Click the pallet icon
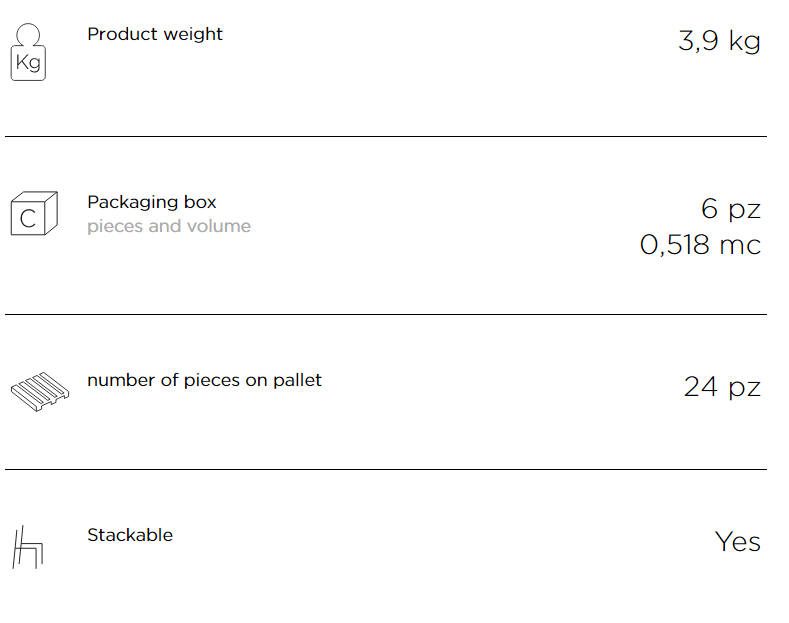The height and width of the screenshot is (623, 789). (40, 392)
